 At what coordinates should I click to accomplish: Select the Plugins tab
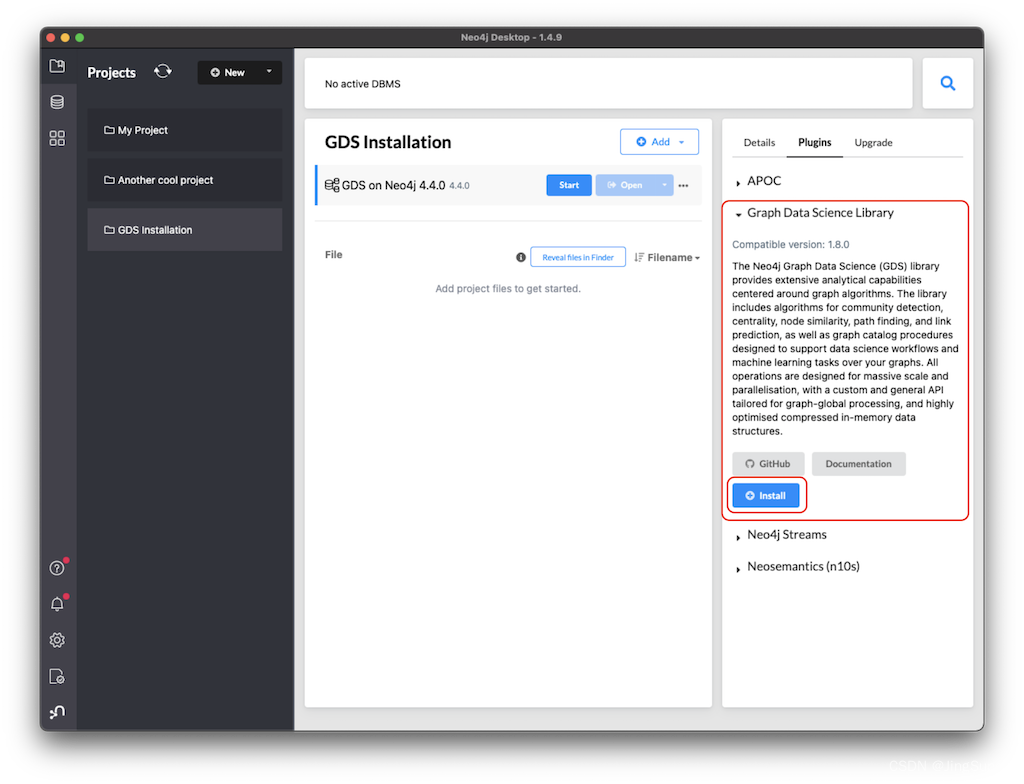coord(814,142)
